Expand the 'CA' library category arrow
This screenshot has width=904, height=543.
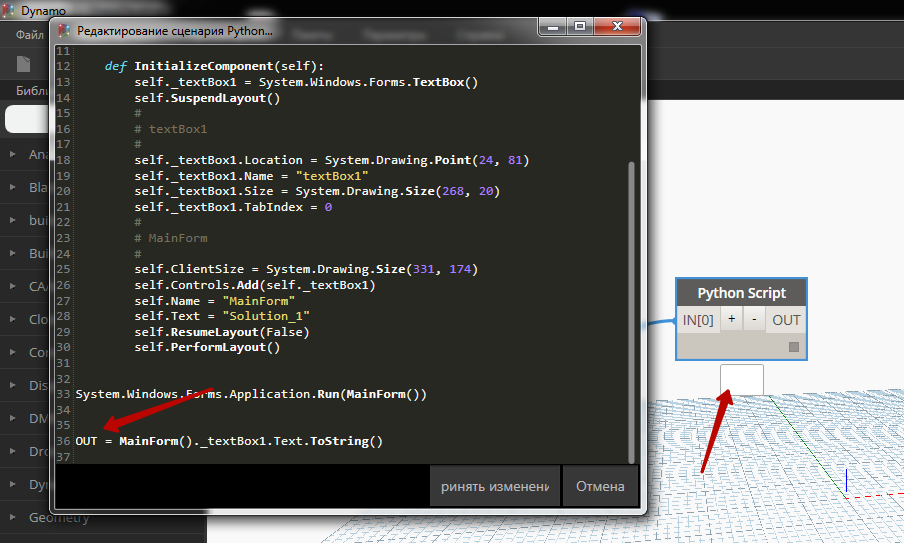12,287
